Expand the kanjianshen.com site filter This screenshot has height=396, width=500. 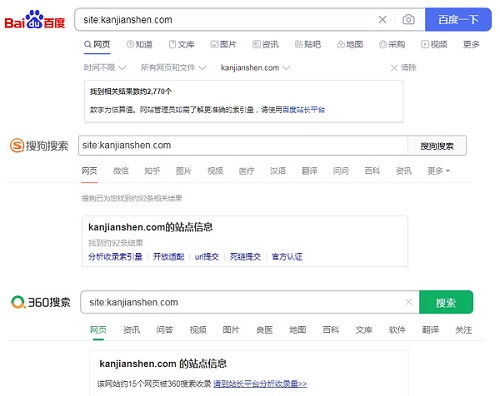click(x=255, y=68)
